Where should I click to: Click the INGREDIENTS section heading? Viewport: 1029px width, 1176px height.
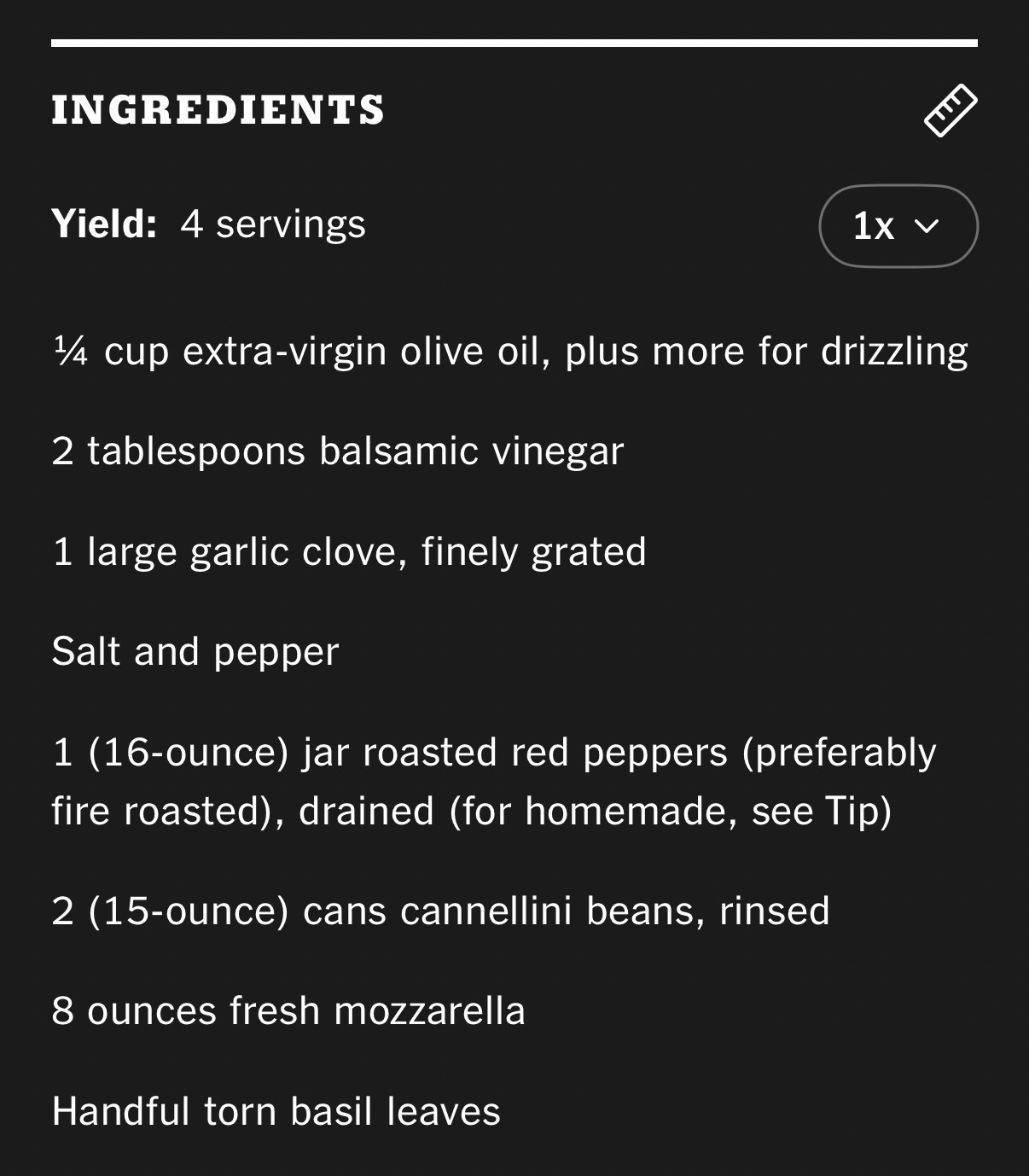pos(218,111)
